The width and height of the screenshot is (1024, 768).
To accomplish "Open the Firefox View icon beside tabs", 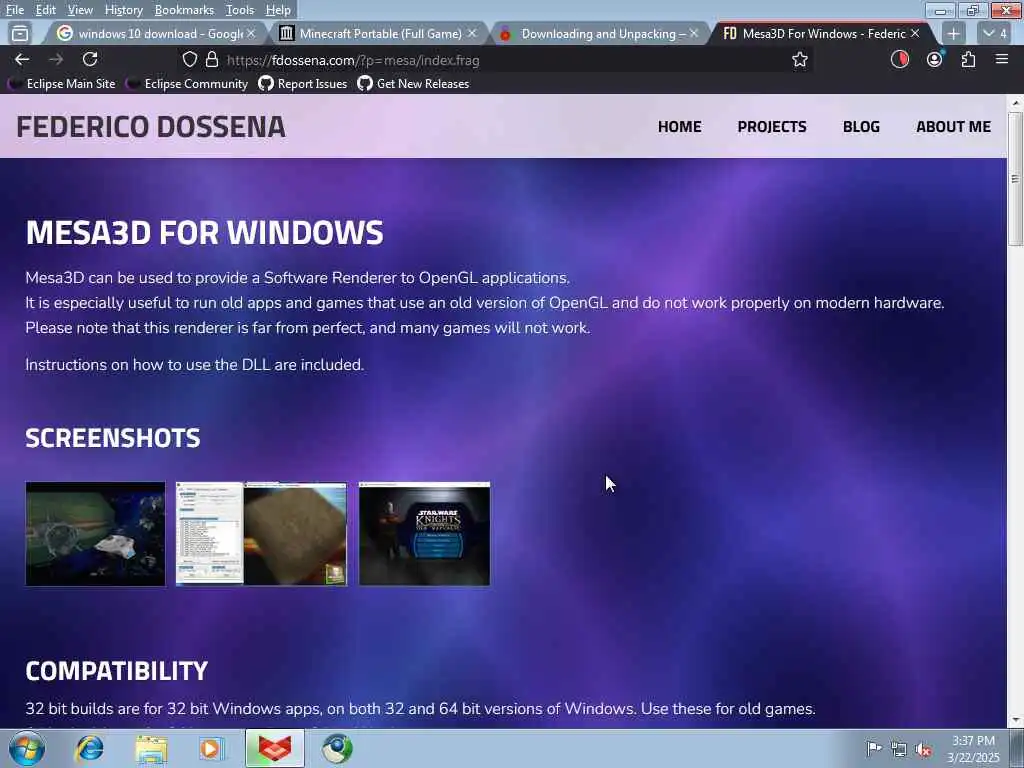I will (x=20, y=33).
